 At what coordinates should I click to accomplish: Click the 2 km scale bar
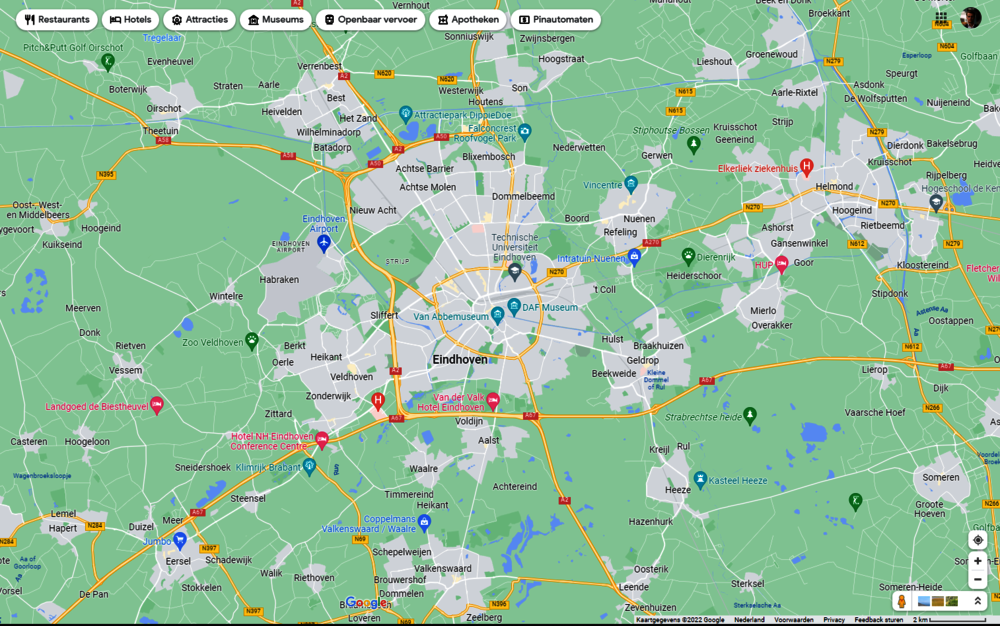[931, 620]
